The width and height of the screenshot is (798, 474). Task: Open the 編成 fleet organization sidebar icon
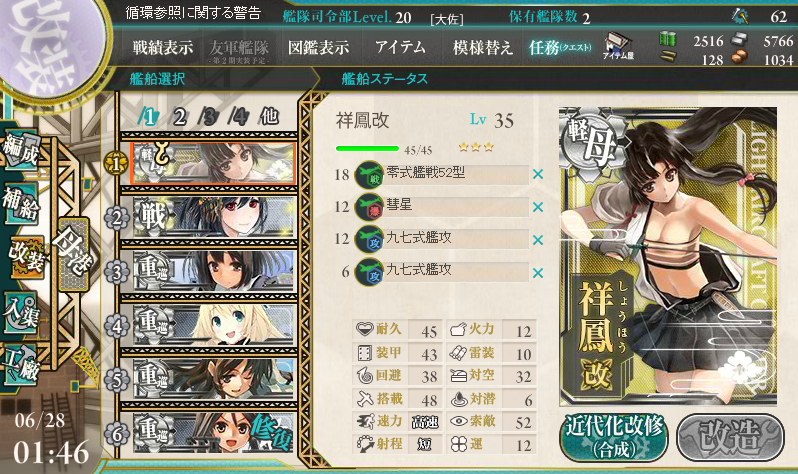tap(21, 150)
